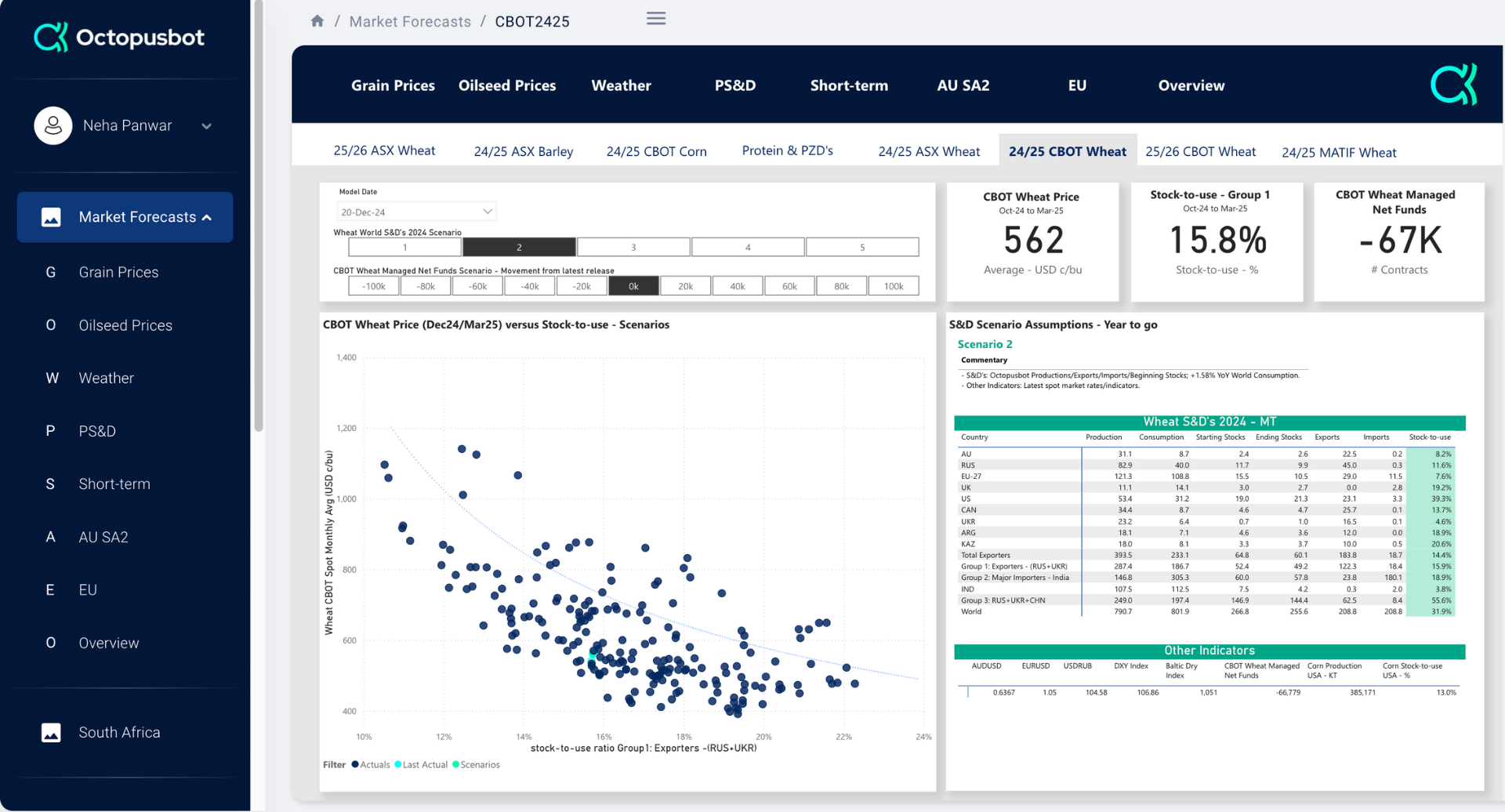Select the -100k net funds scenario
1505x812 pixels.
374,286
